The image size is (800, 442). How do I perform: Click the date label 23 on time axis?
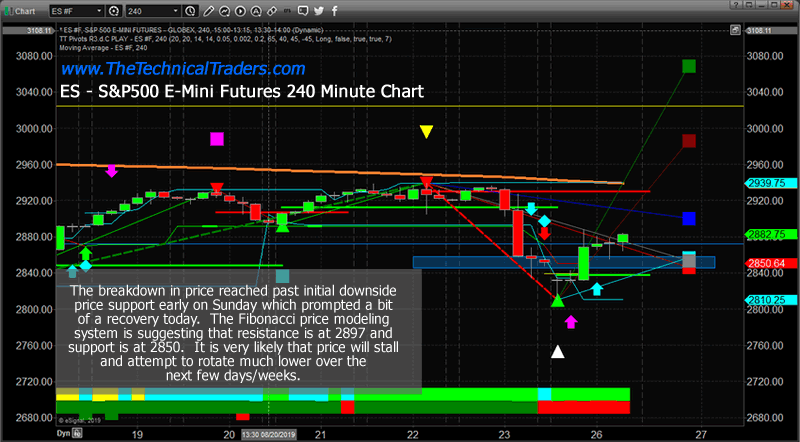504,435
